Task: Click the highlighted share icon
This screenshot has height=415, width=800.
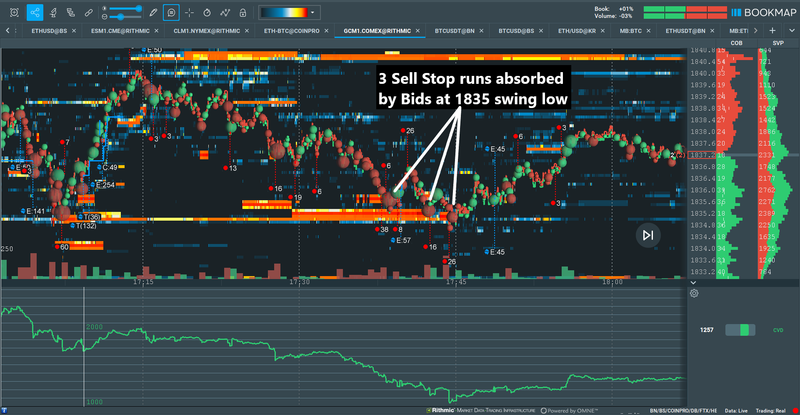Action: [x=35, y=12]
